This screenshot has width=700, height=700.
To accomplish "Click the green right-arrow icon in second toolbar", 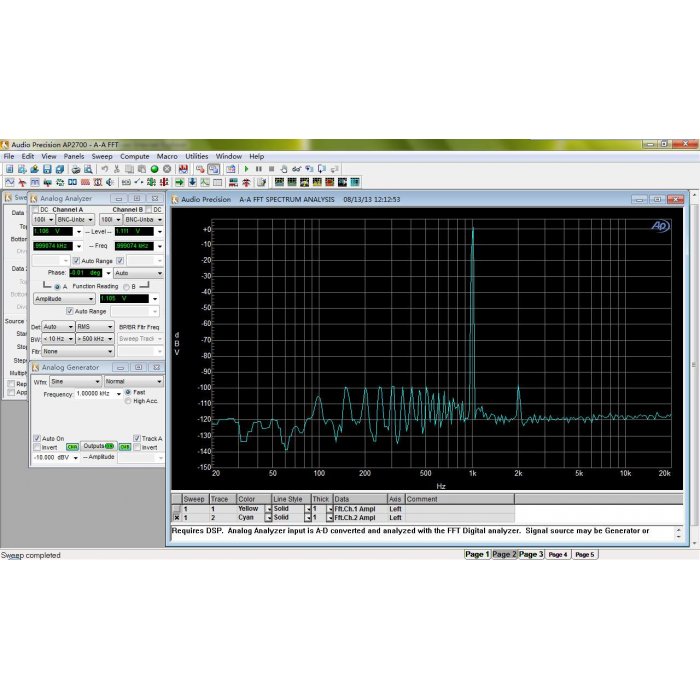I will point(179,182).
